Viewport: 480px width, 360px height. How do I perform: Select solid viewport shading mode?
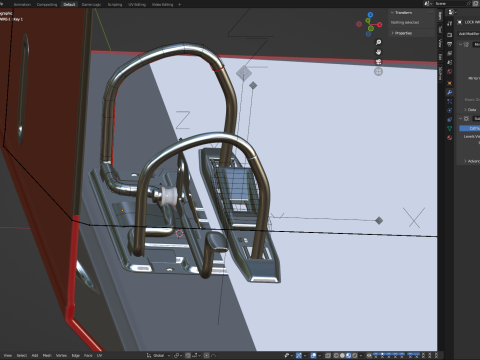point(342,355)
